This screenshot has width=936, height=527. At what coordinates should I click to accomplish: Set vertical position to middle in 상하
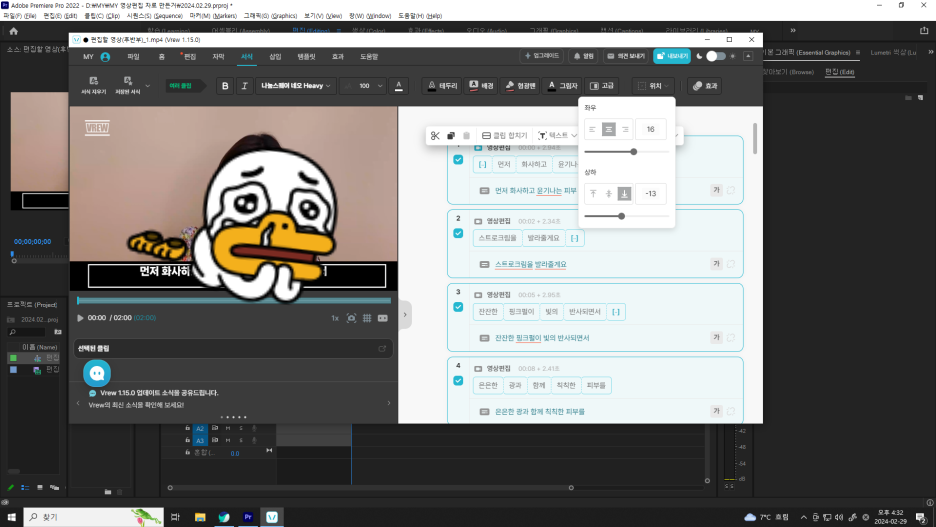tap(609, 193)
